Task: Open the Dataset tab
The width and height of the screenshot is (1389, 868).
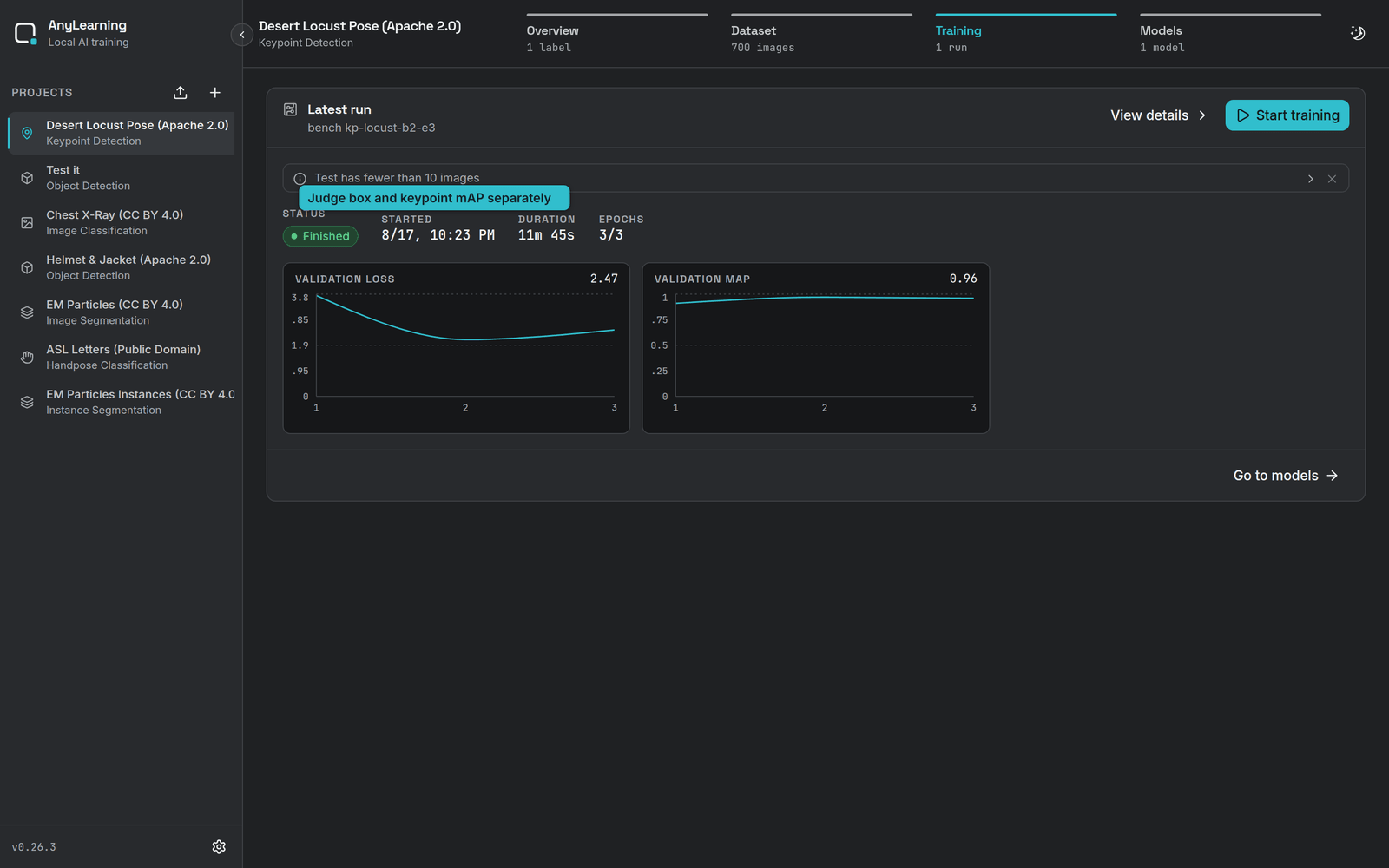Action: click(821, 35)
